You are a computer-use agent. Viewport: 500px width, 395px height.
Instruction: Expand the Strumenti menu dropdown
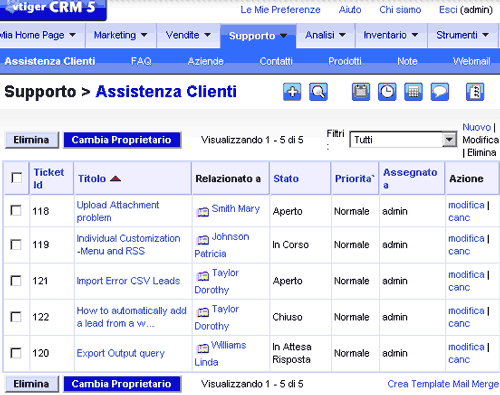(485, 35)
